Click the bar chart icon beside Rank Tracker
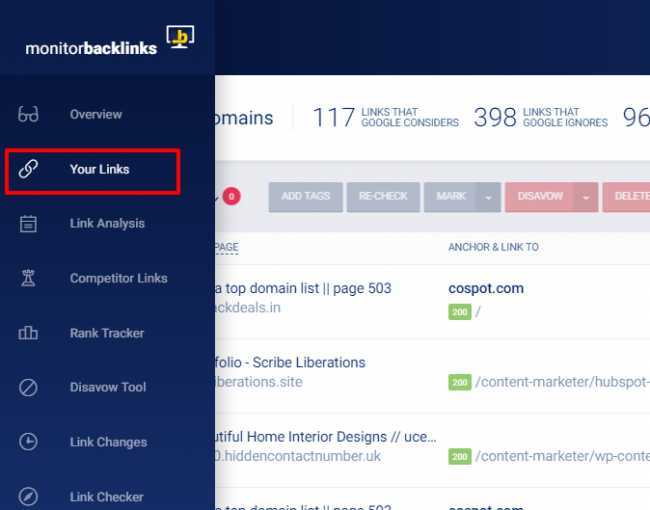650x510 pixels. (x=28, y=333)
